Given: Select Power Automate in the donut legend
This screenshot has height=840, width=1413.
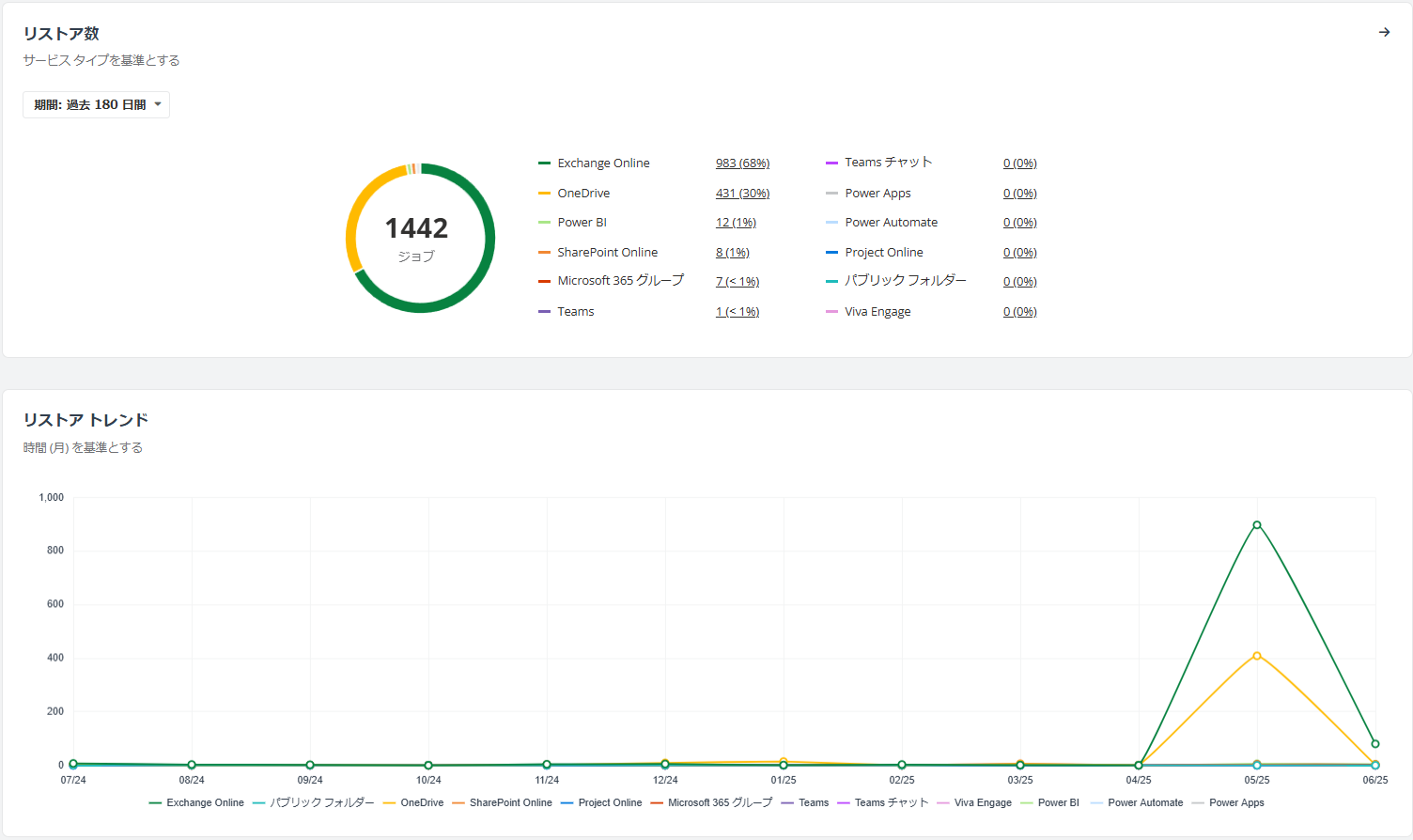Looking at the screenshot, I should (881, 222).
